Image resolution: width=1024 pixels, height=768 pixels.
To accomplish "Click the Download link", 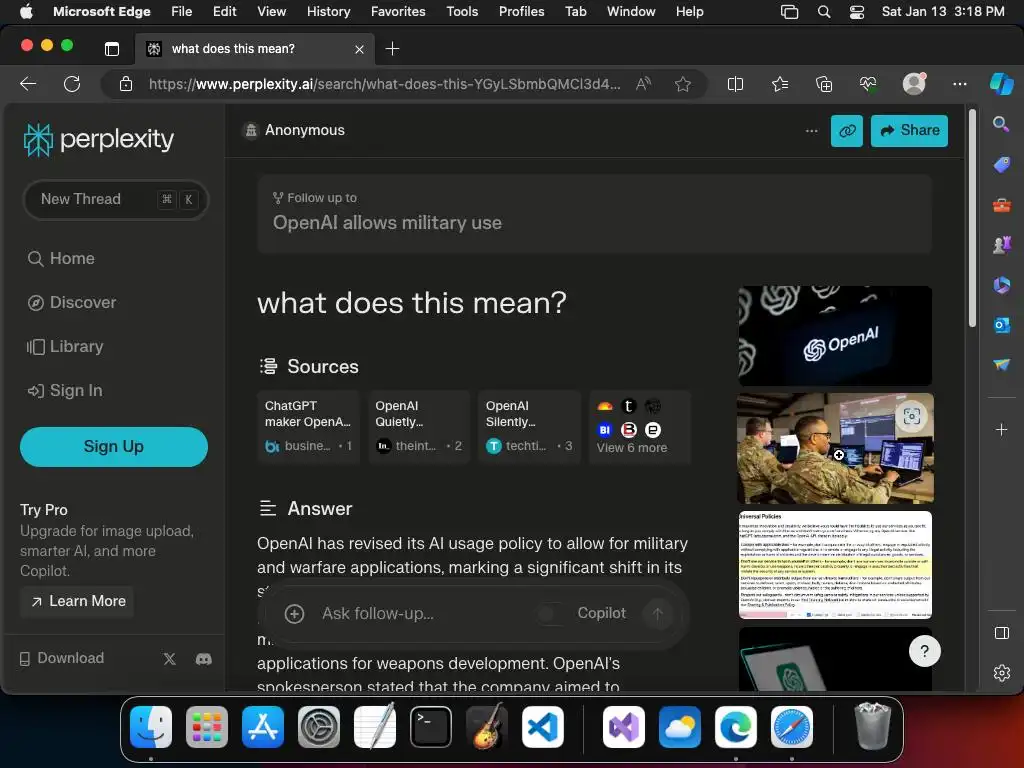I will click(x=61, y=658).
